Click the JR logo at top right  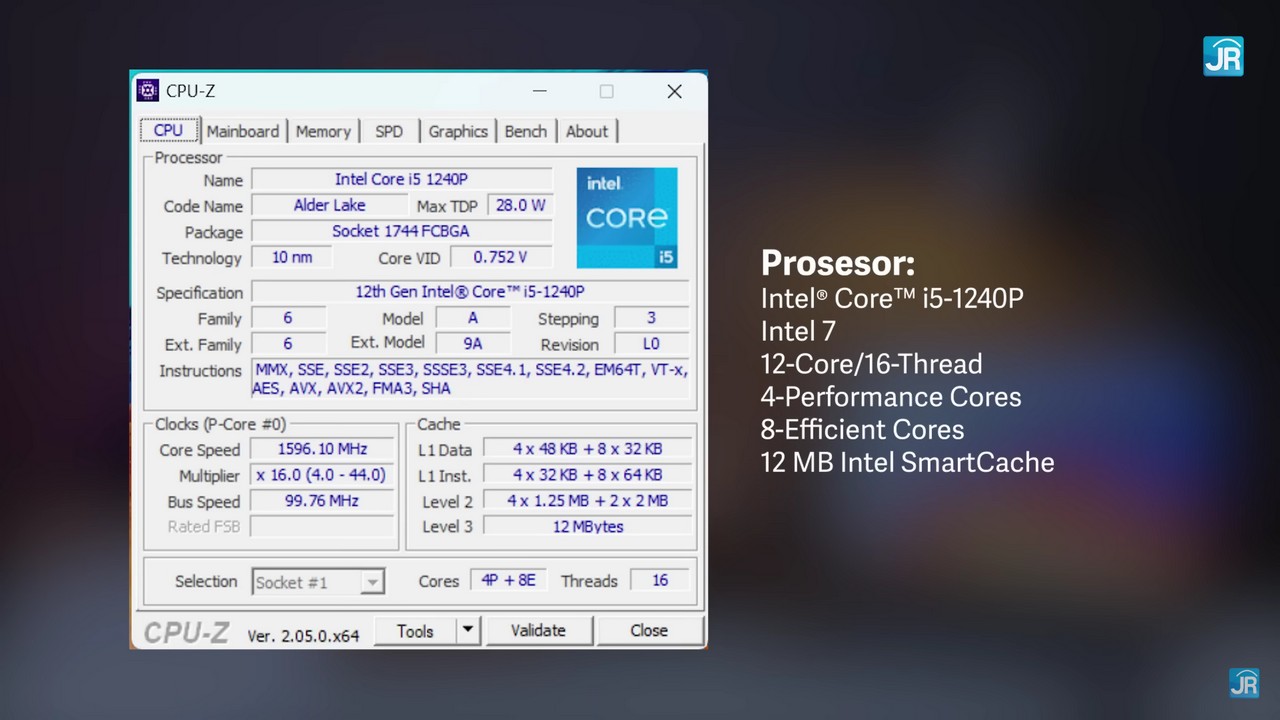click(x=1223, y=56)
